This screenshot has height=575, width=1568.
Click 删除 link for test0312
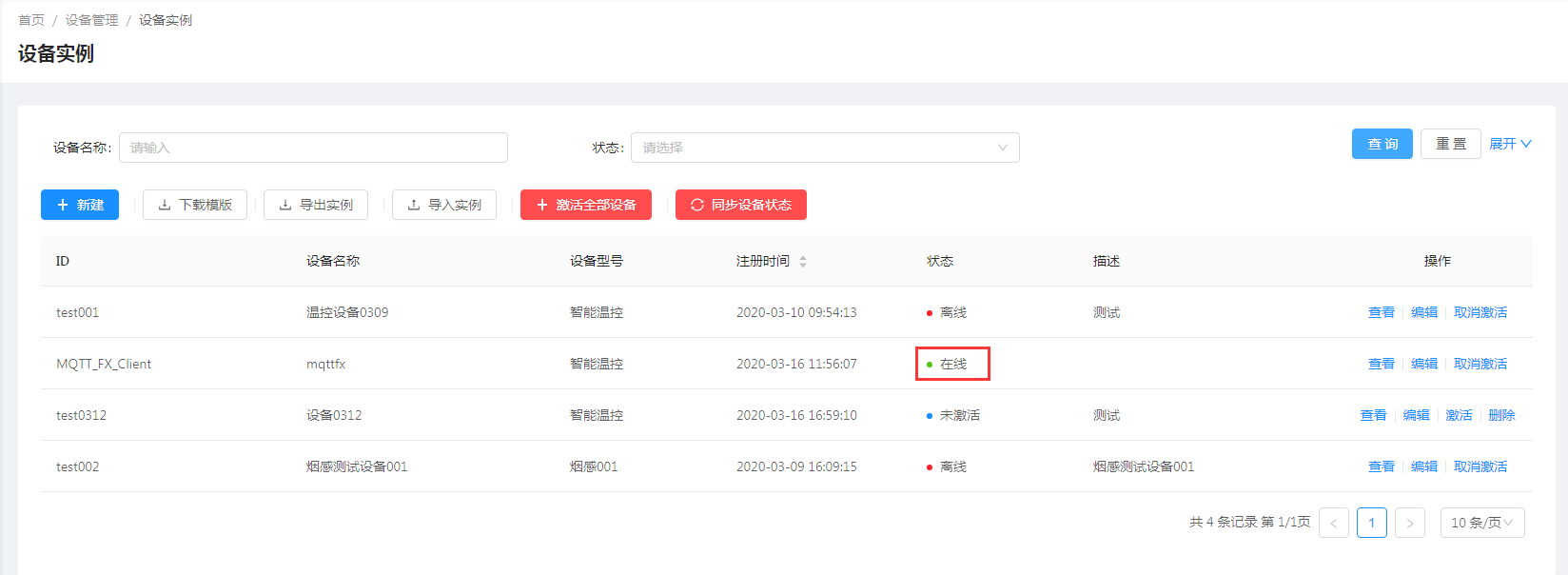[1501, 415]
